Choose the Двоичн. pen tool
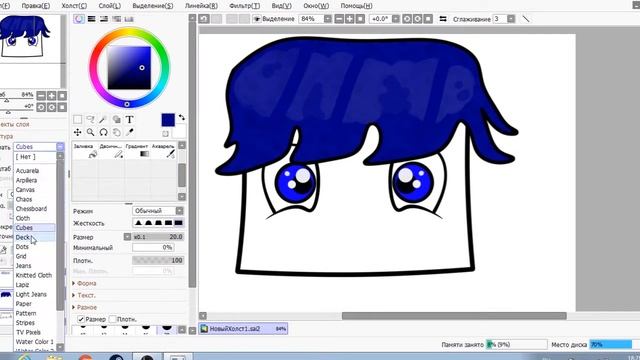 (111, 151)
